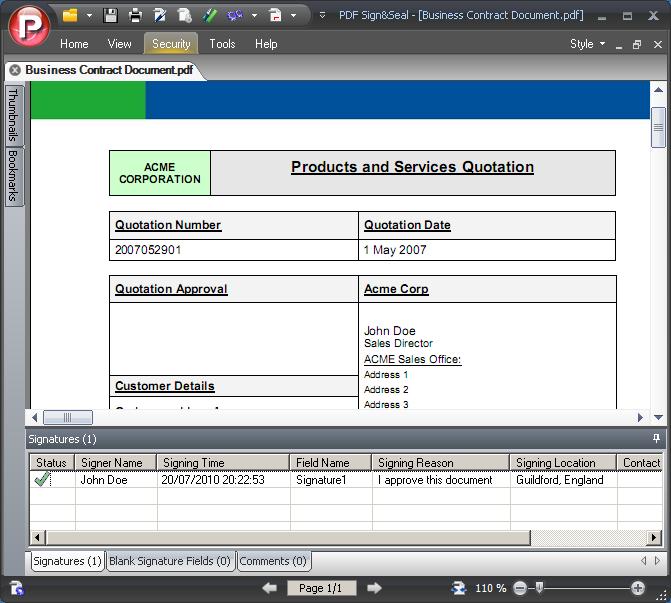The height and width of the screenshot is (603, 671).
Task: Click the document lock security icon
Action: tap(185, 15)
